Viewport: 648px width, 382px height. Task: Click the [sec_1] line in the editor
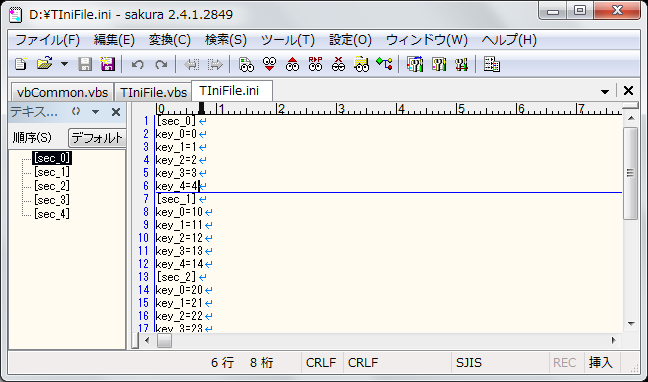(176, 199)
